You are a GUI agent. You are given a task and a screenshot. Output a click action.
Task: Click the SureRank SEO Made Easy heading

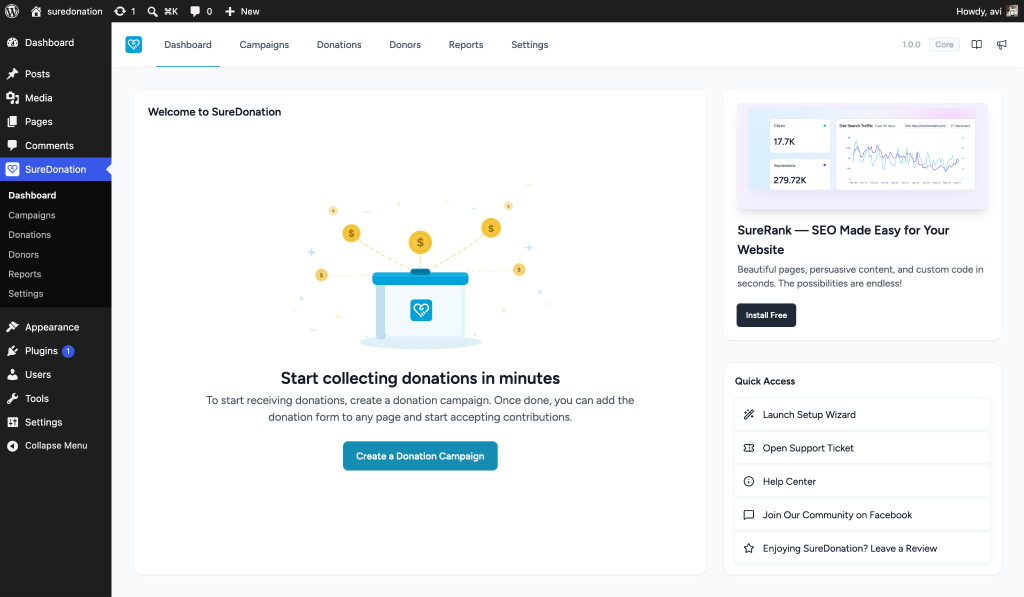(x=843, y=240)
